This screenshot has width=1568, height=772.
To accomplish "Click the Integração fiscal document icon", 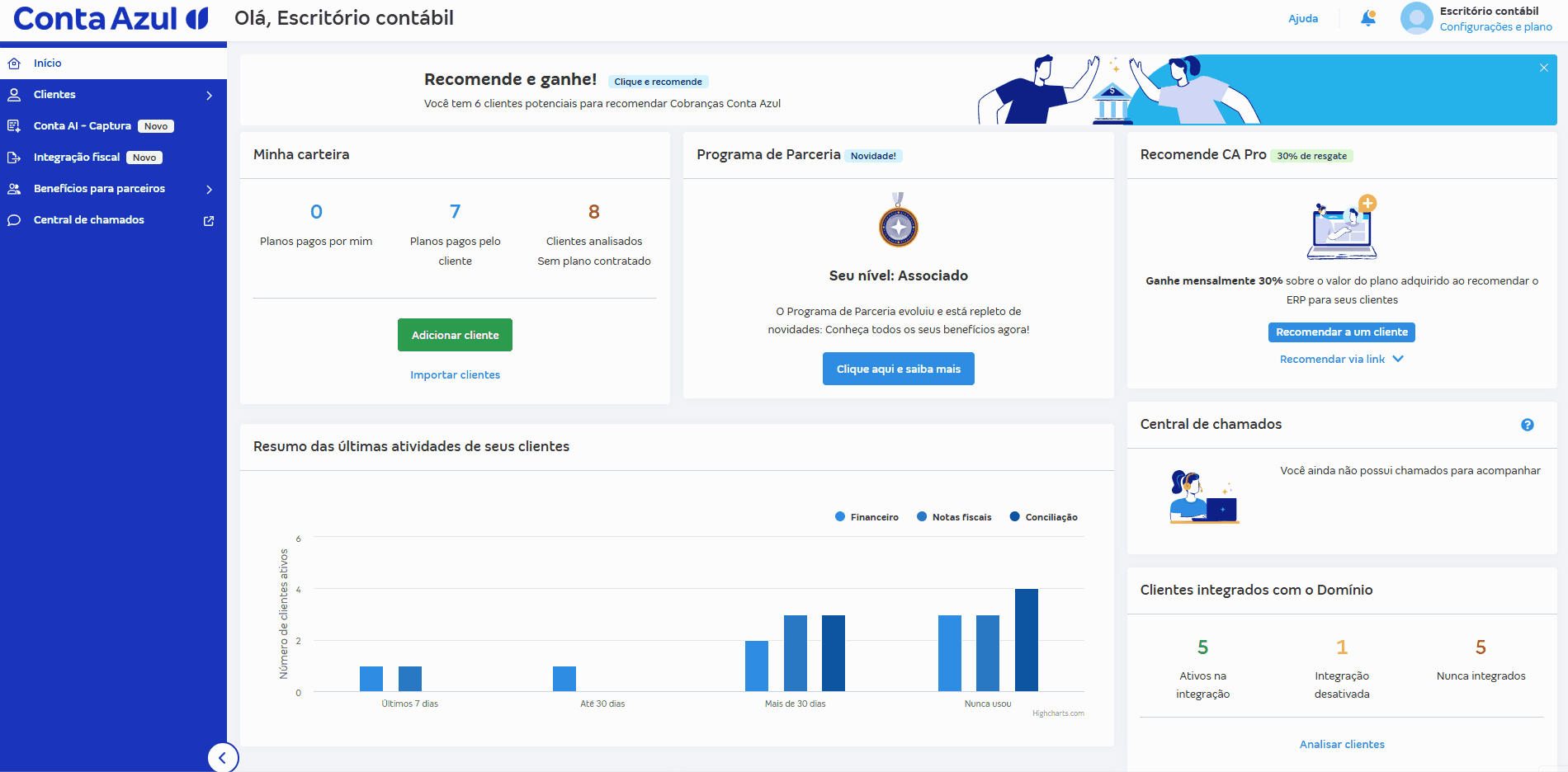I will tap(15, 157).
